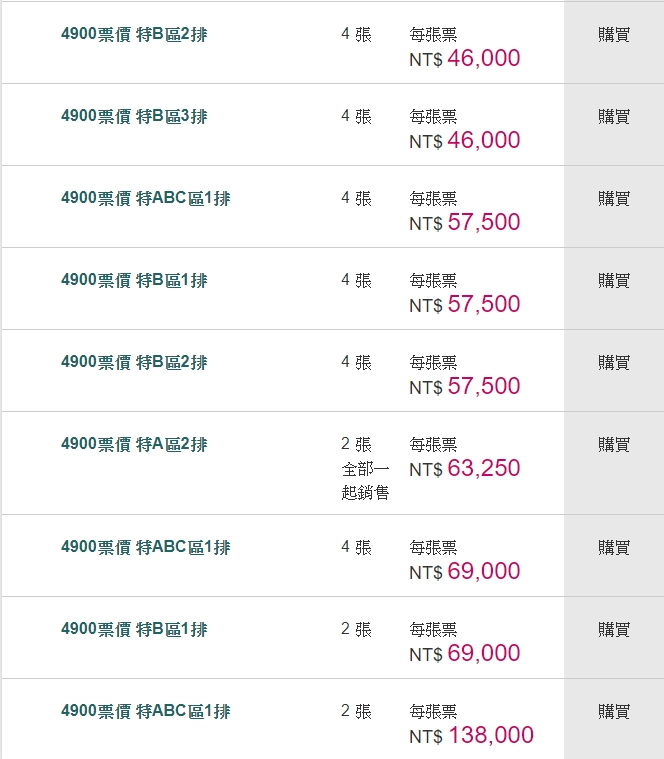This screenshot has height=759, width=664.
Task: Click 購買 for 特B區2排 at NT$57,500
Action: (x=614, y=363)
